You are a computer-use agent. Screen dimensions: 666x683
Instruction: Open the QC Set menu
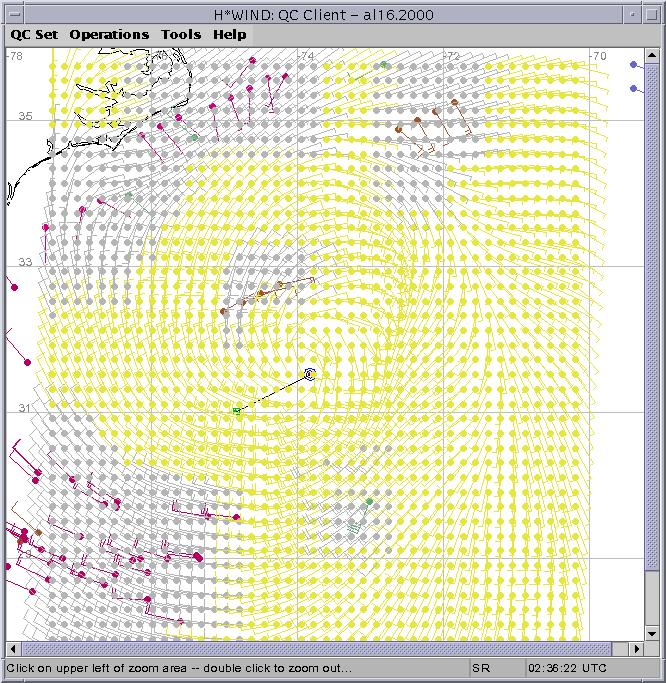pos(34,34)
